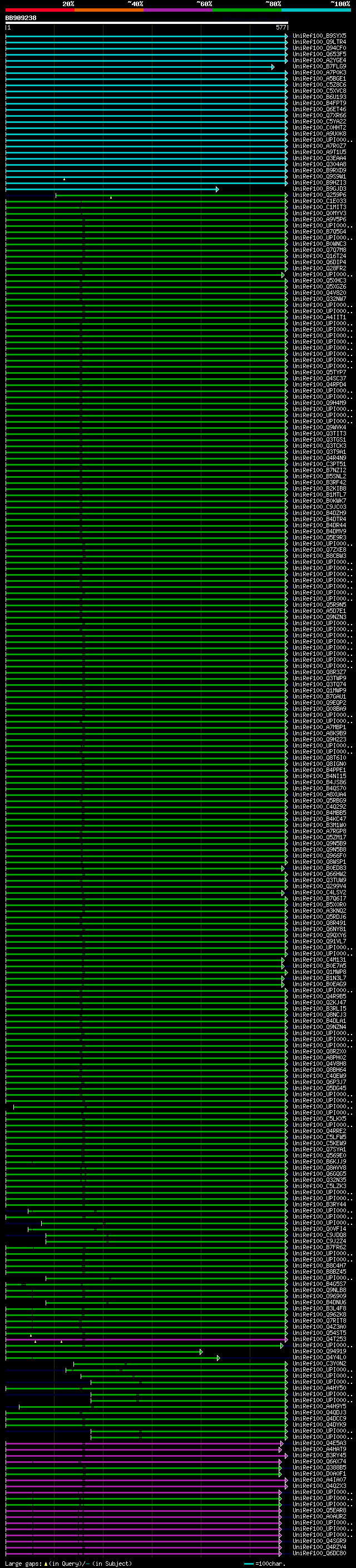
Task: Pick the UniRef100_C4Q292 hit label
Action: [x=319, y=807]
